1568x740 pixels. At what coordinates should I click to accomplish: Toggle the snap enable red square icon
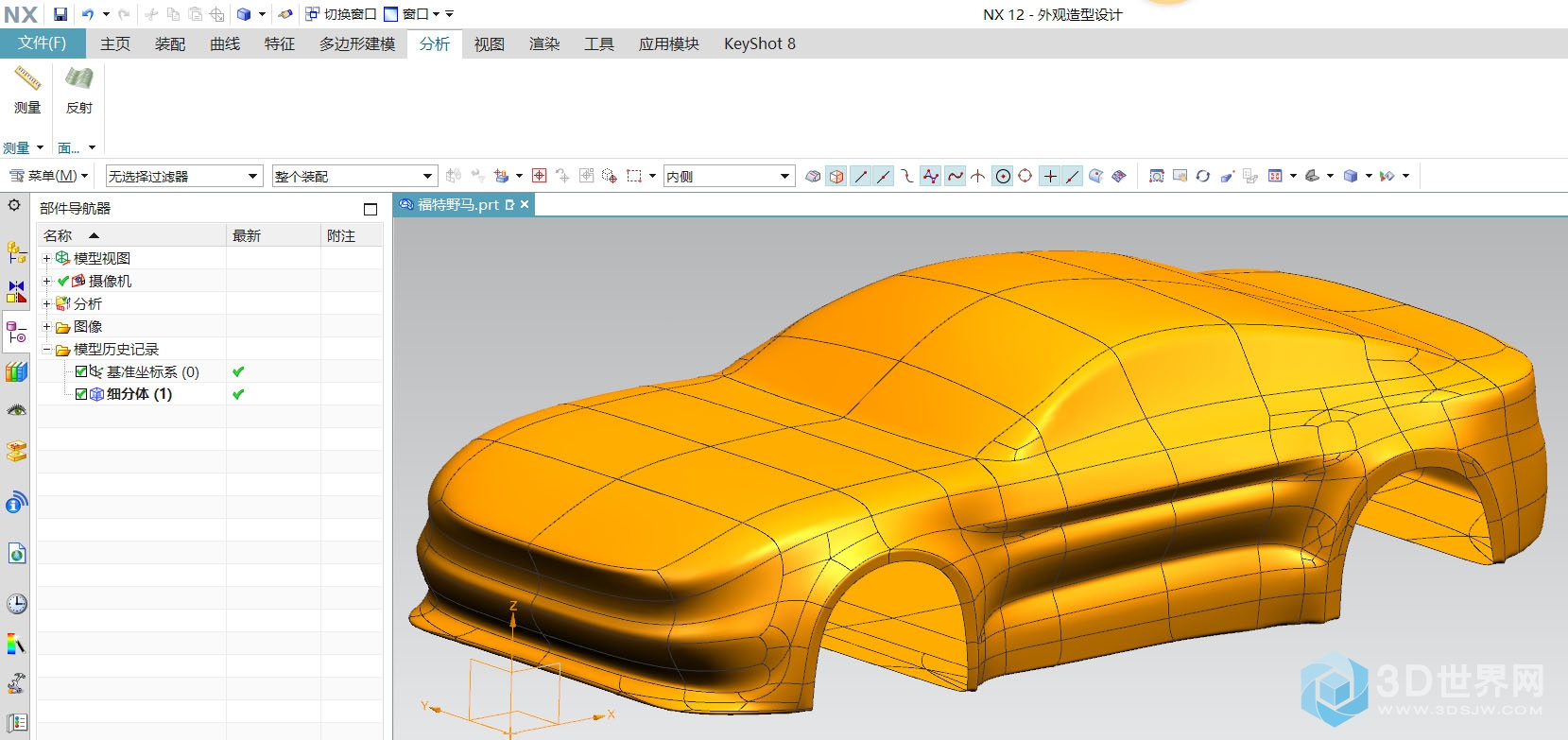click(539, 176)
